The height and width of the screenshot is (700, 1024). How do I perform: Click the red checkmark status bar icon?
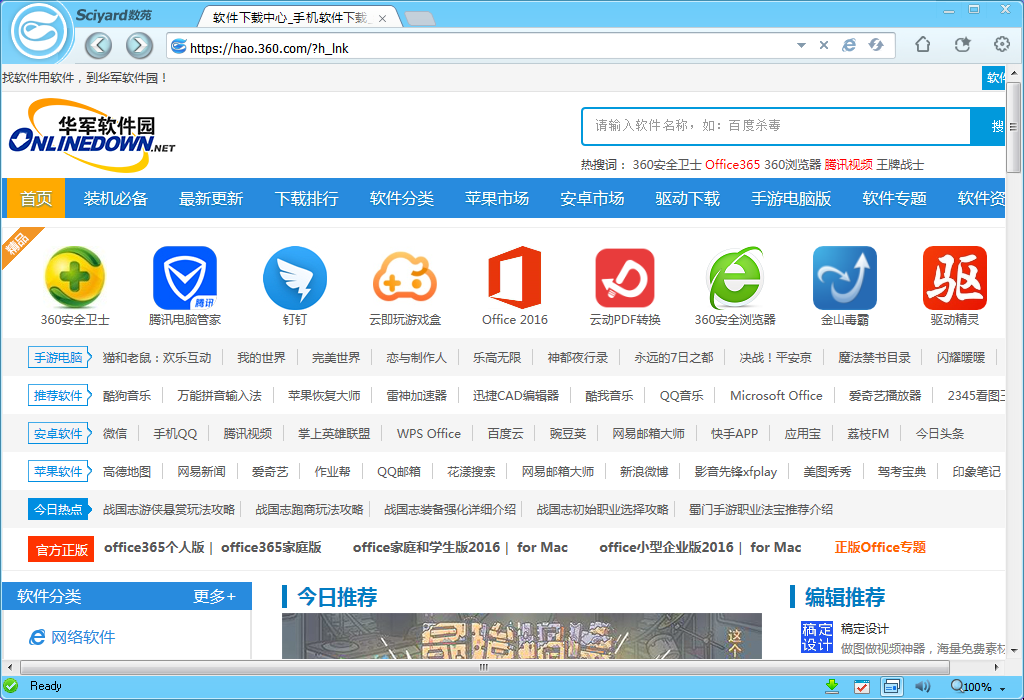861,686
